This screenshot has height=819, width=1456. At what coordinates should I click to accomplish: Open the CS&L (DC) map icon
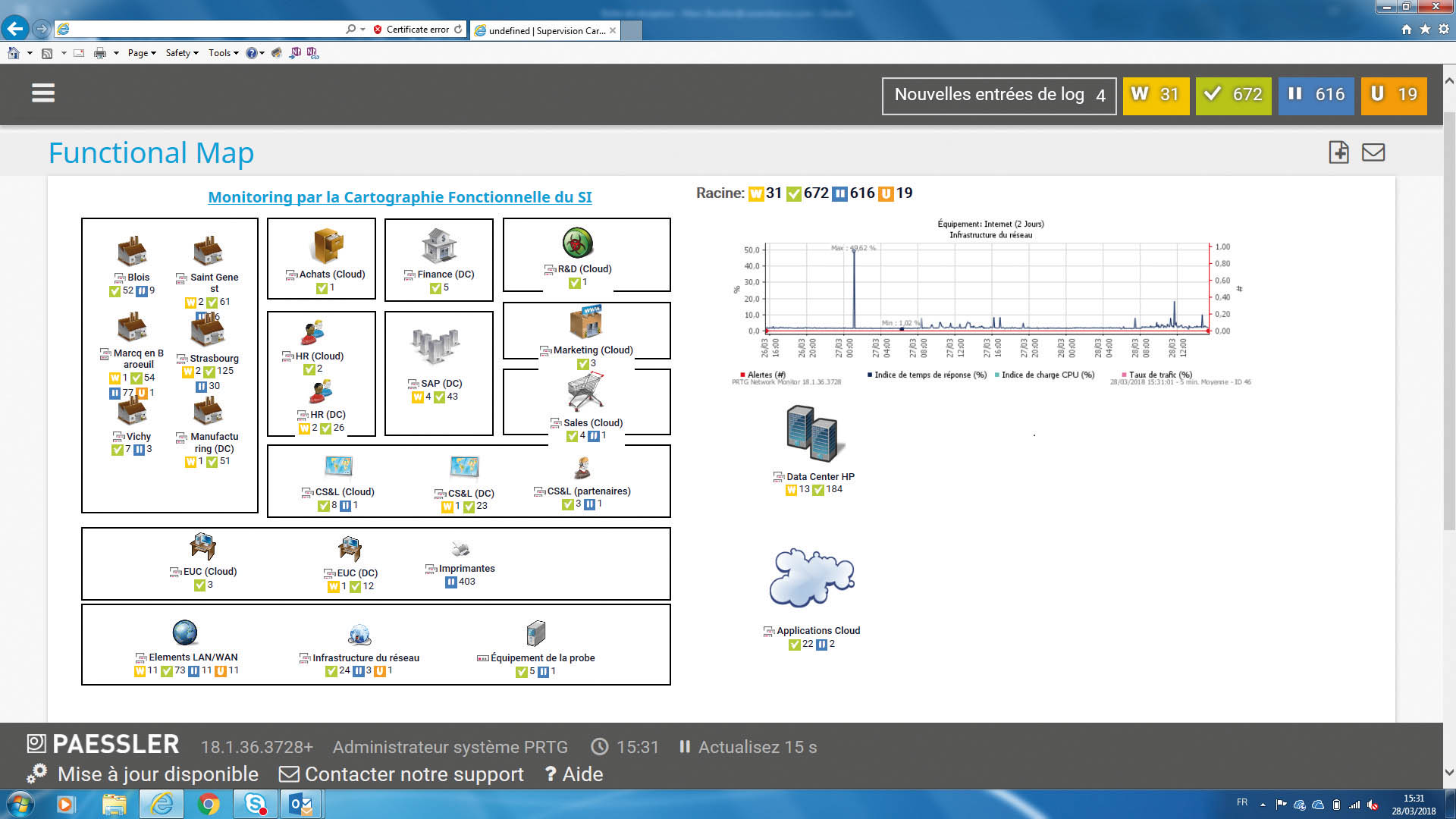click(464, 466)
